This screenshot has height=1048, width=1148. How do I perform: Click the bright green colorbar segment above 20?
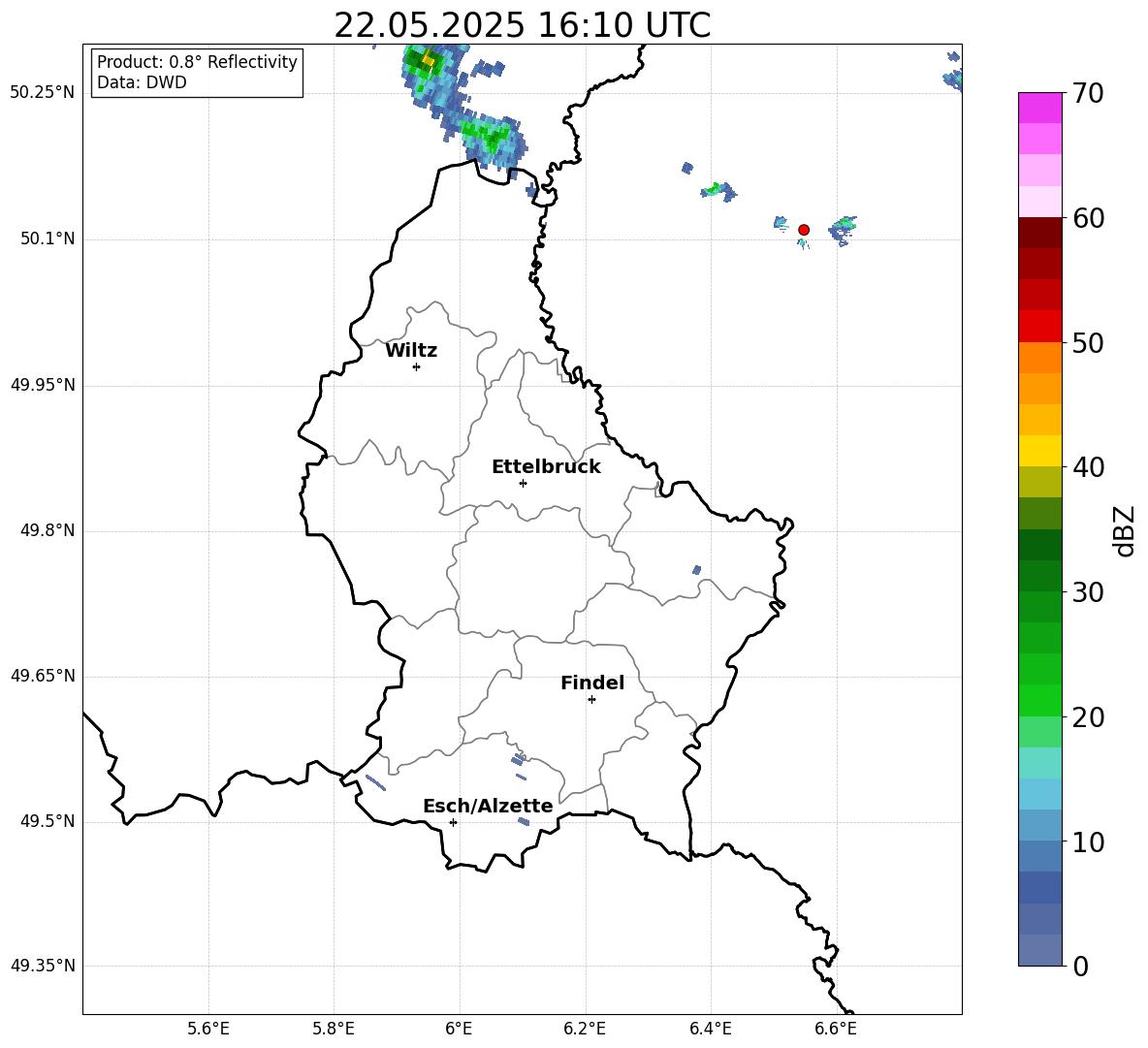[x=1040, y=700]
